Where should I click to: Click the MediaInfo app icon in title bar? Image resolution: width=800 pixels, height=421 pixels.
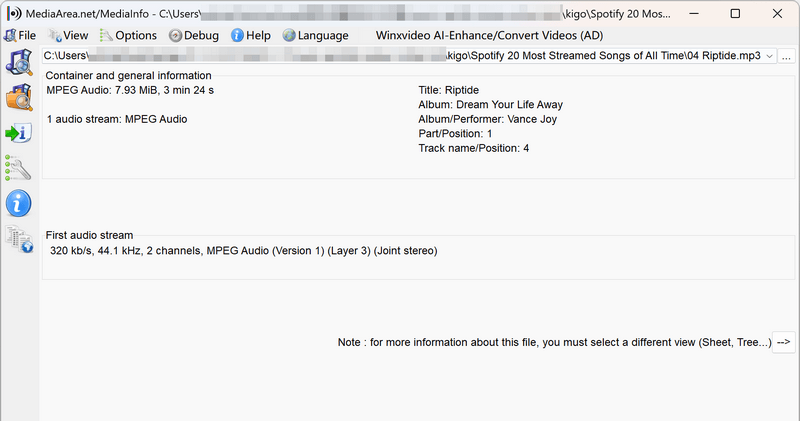pyautogui.click(x=14, y=14)
